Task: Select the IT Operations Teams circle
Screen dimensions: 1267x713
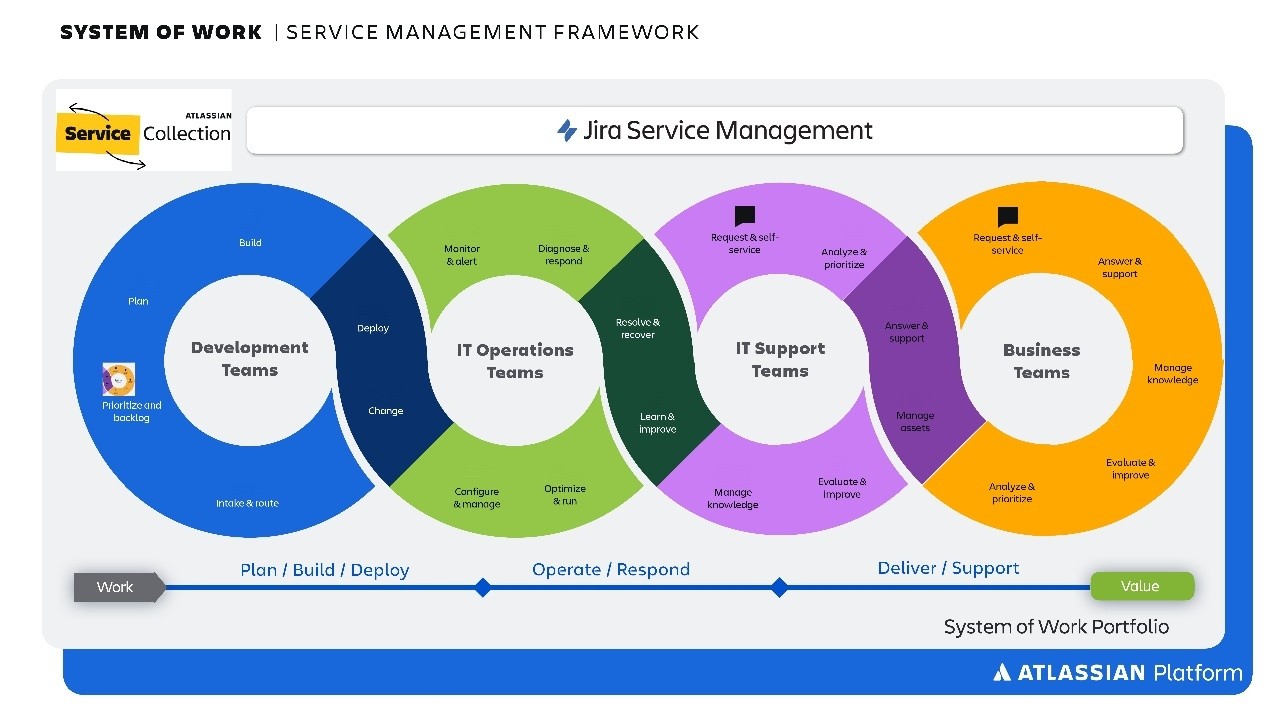Action: coord(514,361)
